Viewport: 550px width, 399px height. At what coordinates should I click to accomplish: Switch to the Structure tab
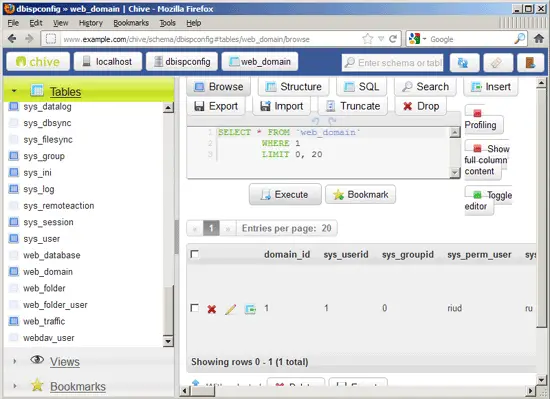pyautogui.click(x=294, y=87)
